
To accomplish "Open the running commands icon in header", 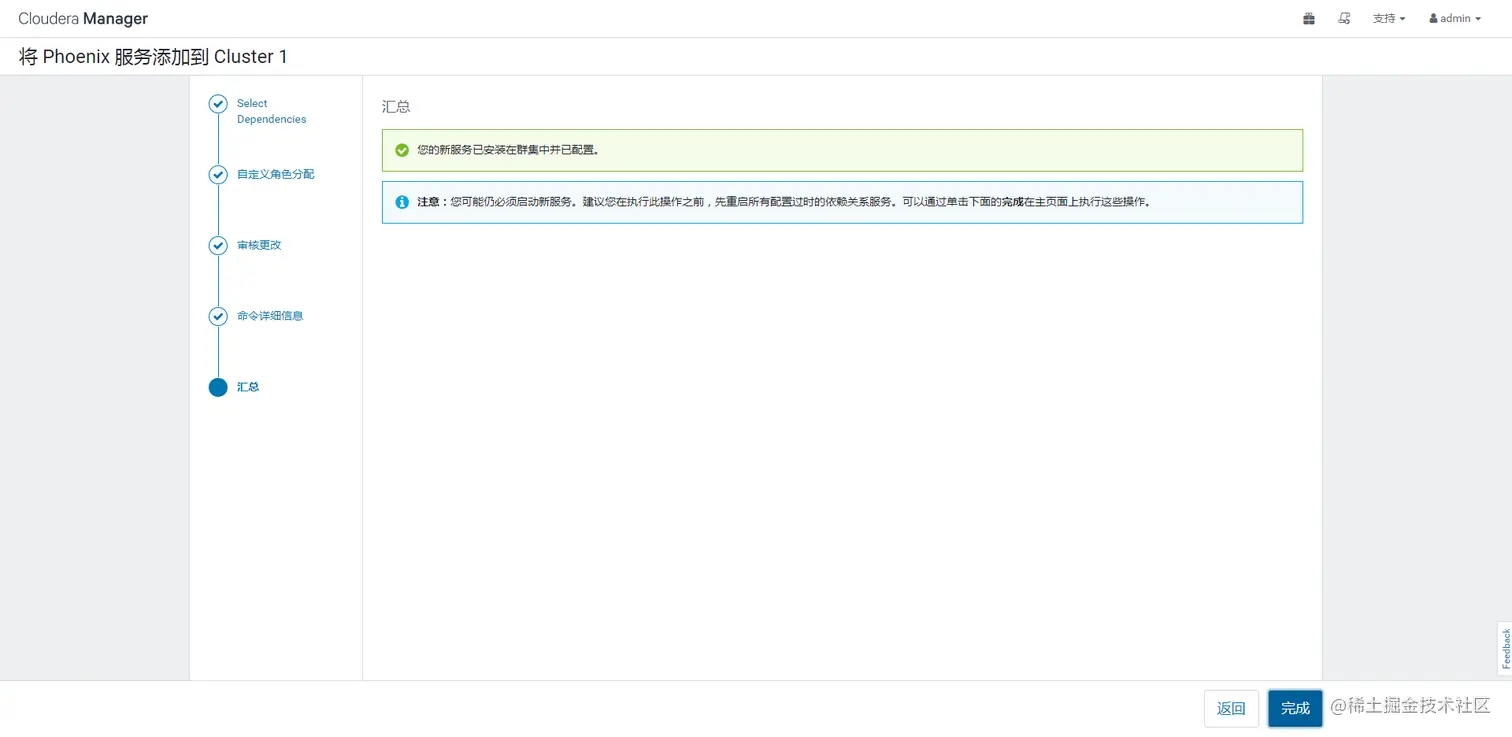I will coord(1344,18).
